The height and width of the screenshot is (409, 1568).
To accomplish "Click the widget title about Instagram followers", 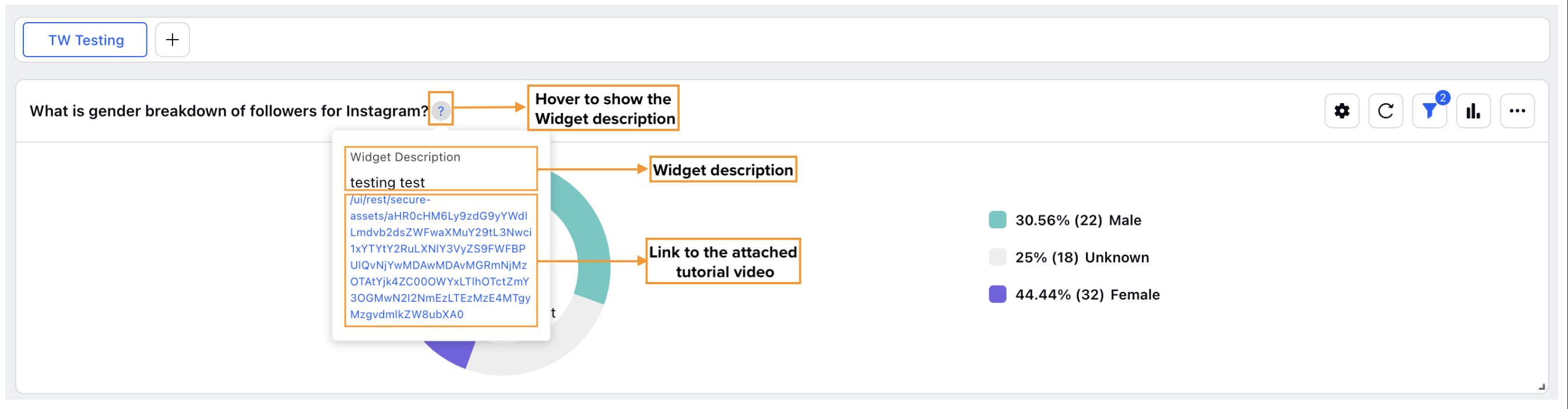I will (229, 111).
